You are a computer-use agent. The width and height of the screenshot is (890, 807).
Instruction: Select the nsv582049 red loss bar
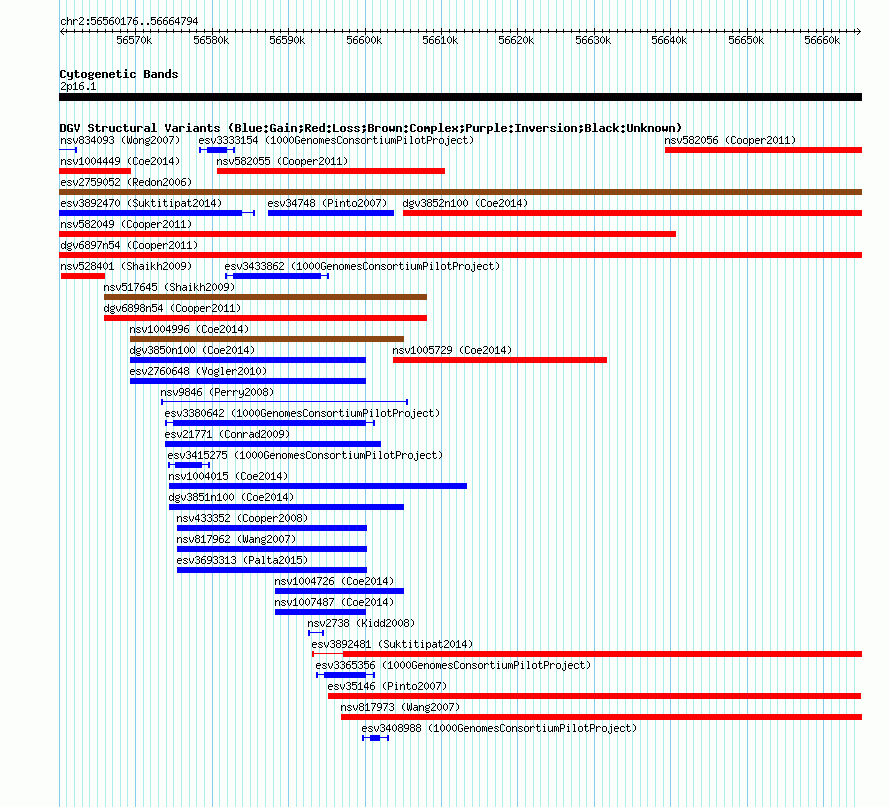tap(367, 234)
